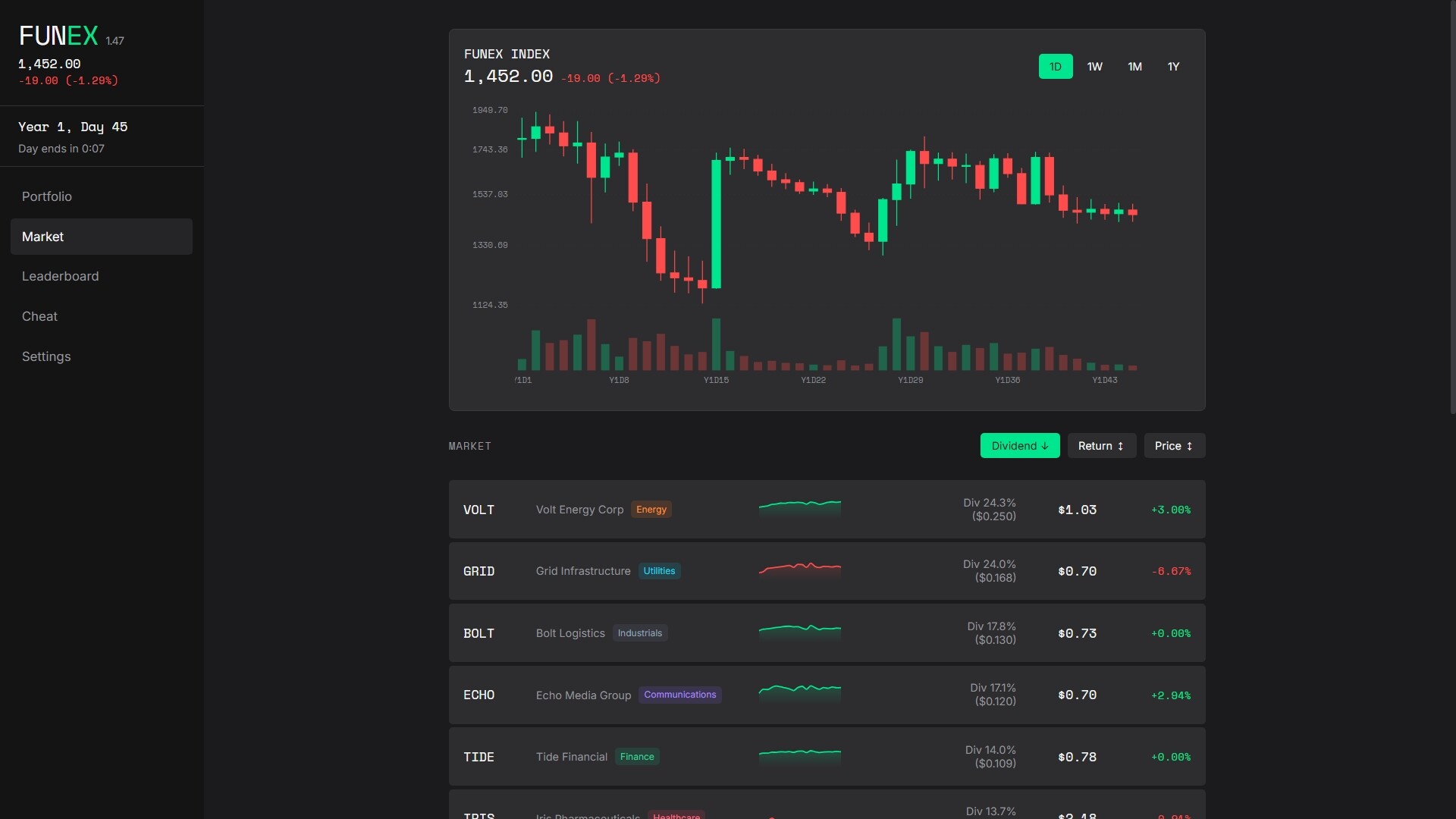
Task: Click TIDE dividend Div 14.0%
Action: click(x=990, y=750)
